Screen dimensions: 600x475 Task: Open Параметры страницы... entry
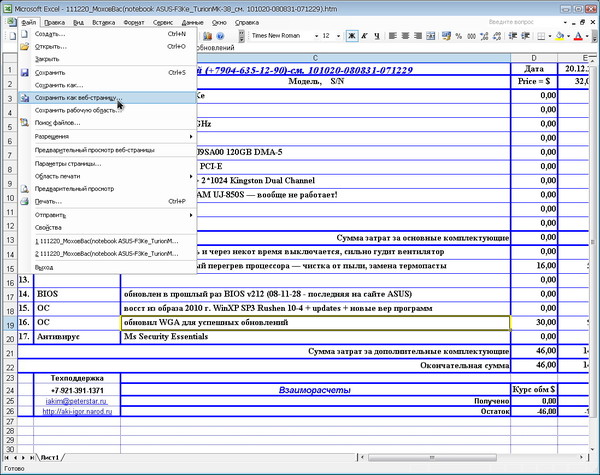point(108,164)
